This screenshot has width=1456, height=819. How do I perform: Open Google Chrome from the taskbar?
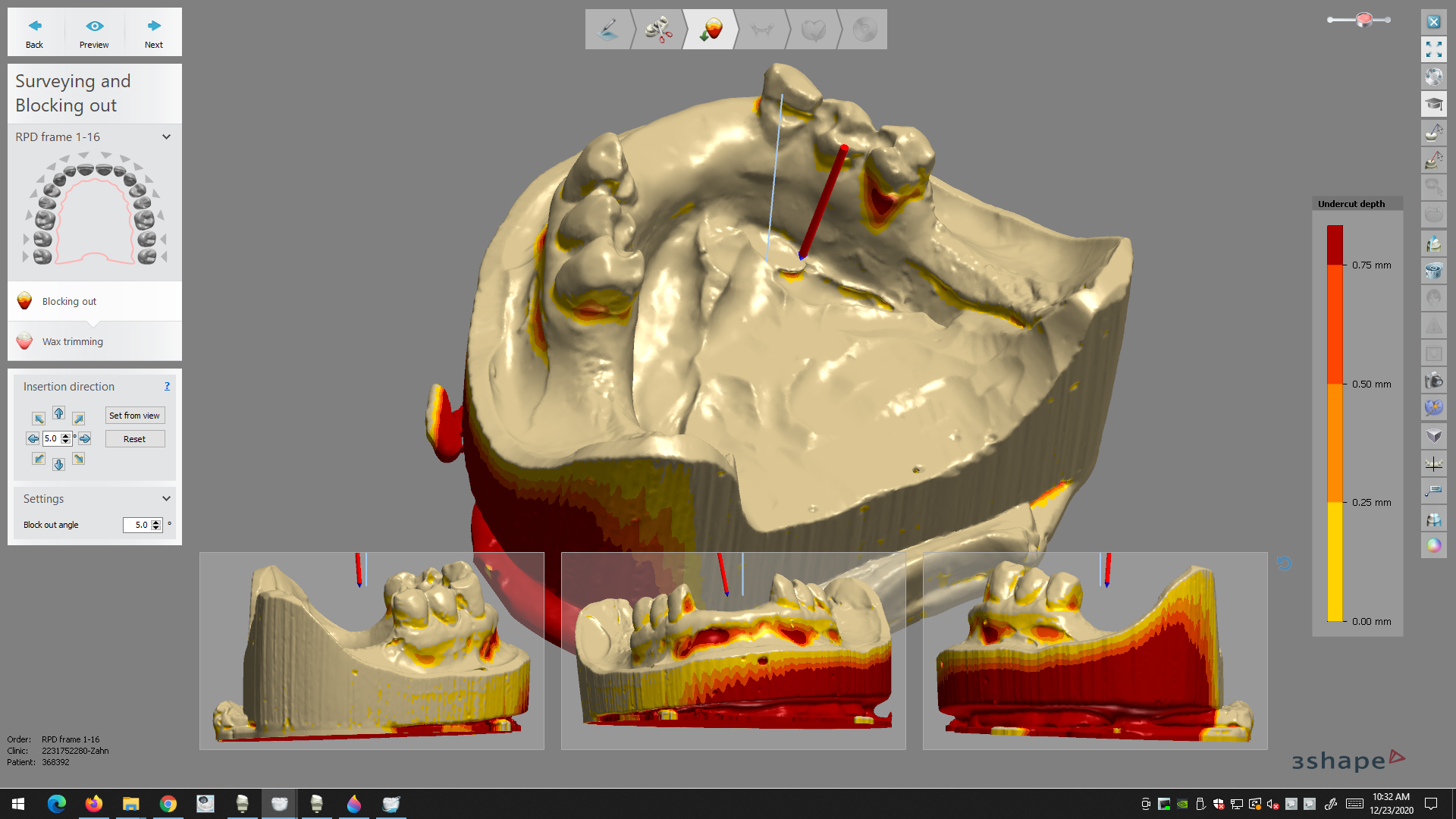(168, 804)
